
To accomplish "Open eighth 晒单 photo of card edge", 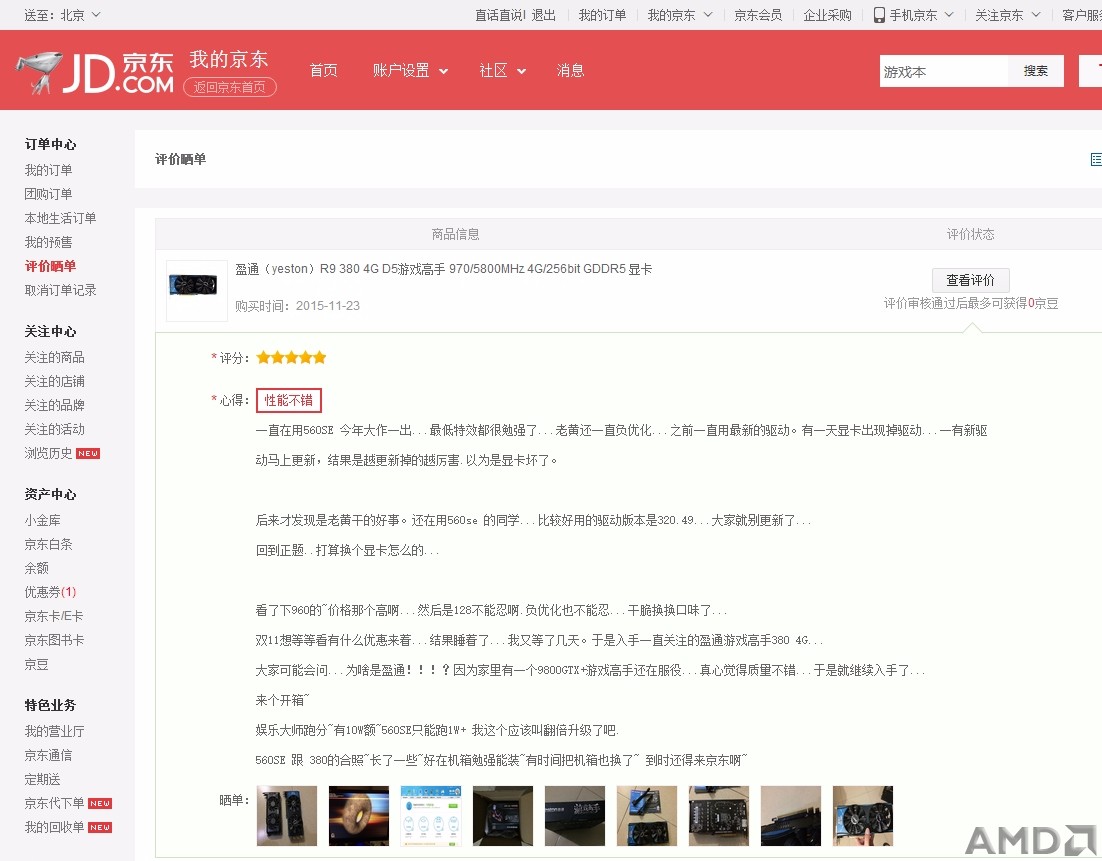I will [x=791, y=815].
